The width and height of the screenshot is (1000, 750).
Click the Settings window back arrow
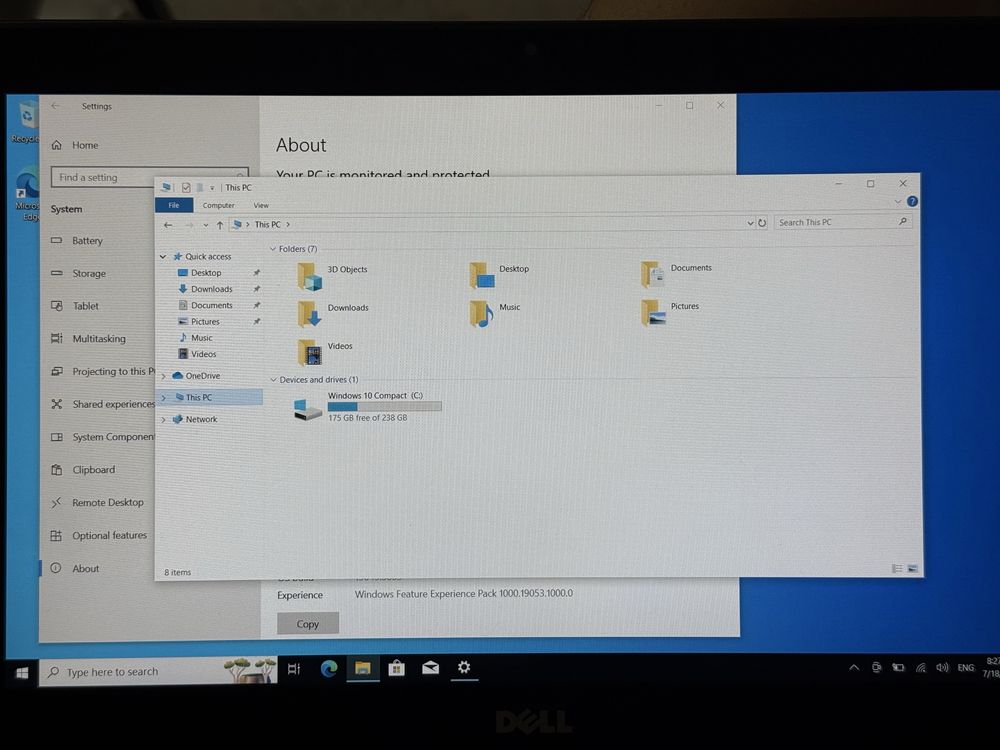[55, 106]
